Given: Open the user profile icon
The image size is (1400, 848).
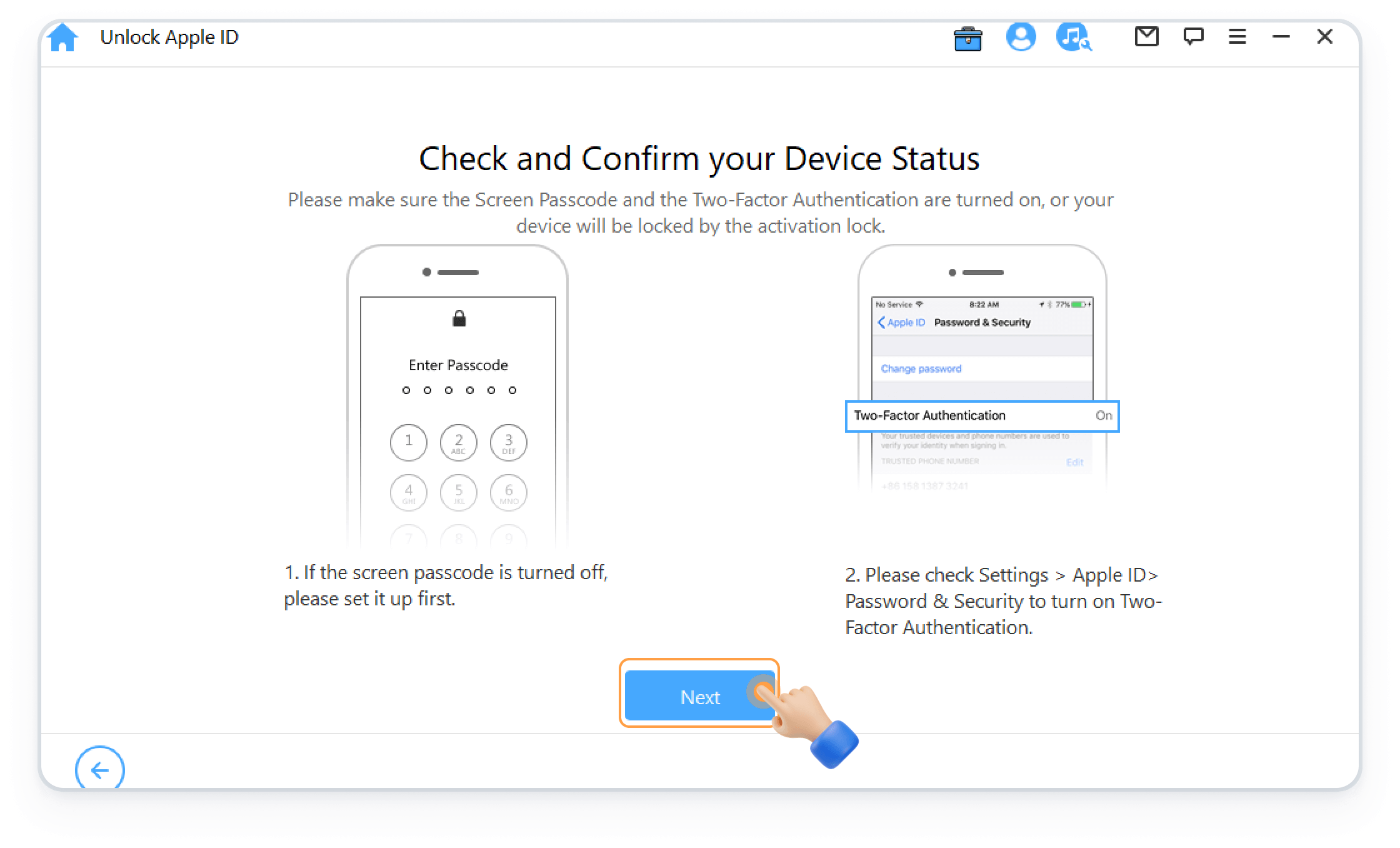Looking at the screenshot, I should point(1022,37).
